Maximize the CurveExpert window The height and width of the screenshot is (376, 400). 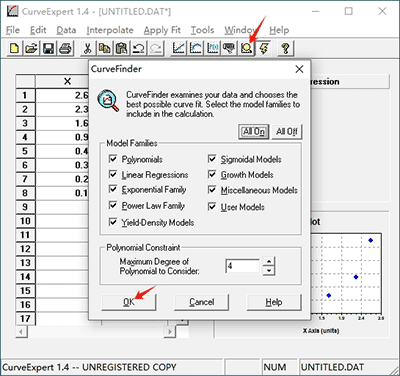[349, 11]
